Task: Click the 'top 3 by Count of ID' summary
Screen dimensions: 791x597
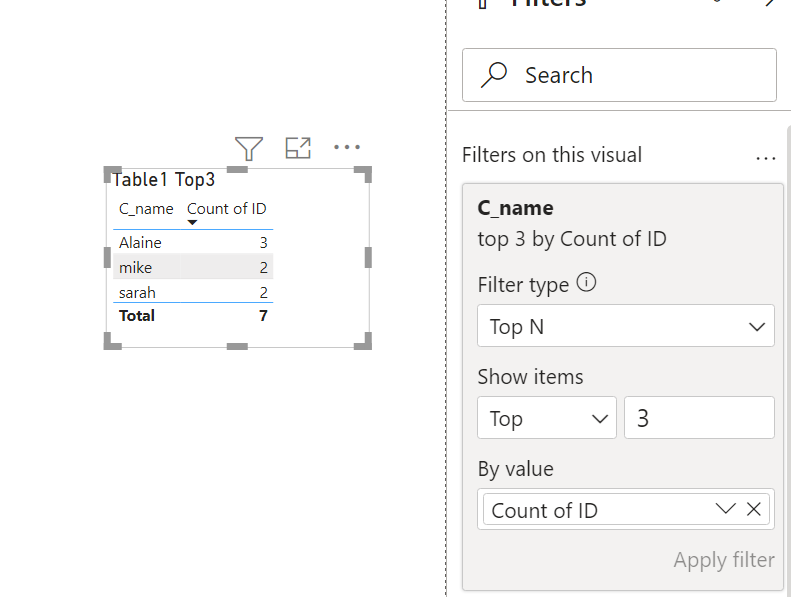Action: 572,239
